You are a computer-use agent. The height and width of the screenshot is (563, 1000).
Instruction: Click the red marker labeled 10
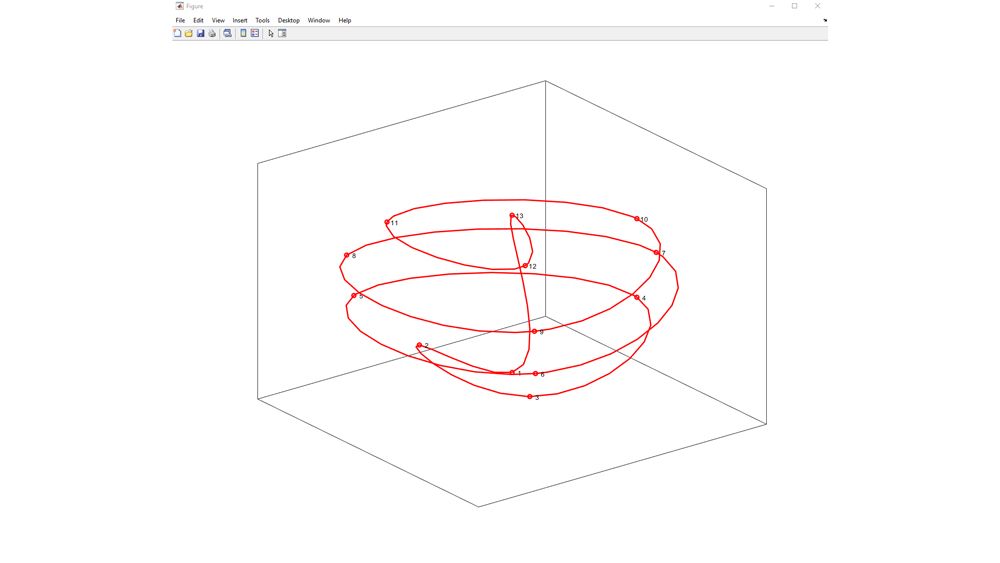pyautogui.click(x=637, y=218)
